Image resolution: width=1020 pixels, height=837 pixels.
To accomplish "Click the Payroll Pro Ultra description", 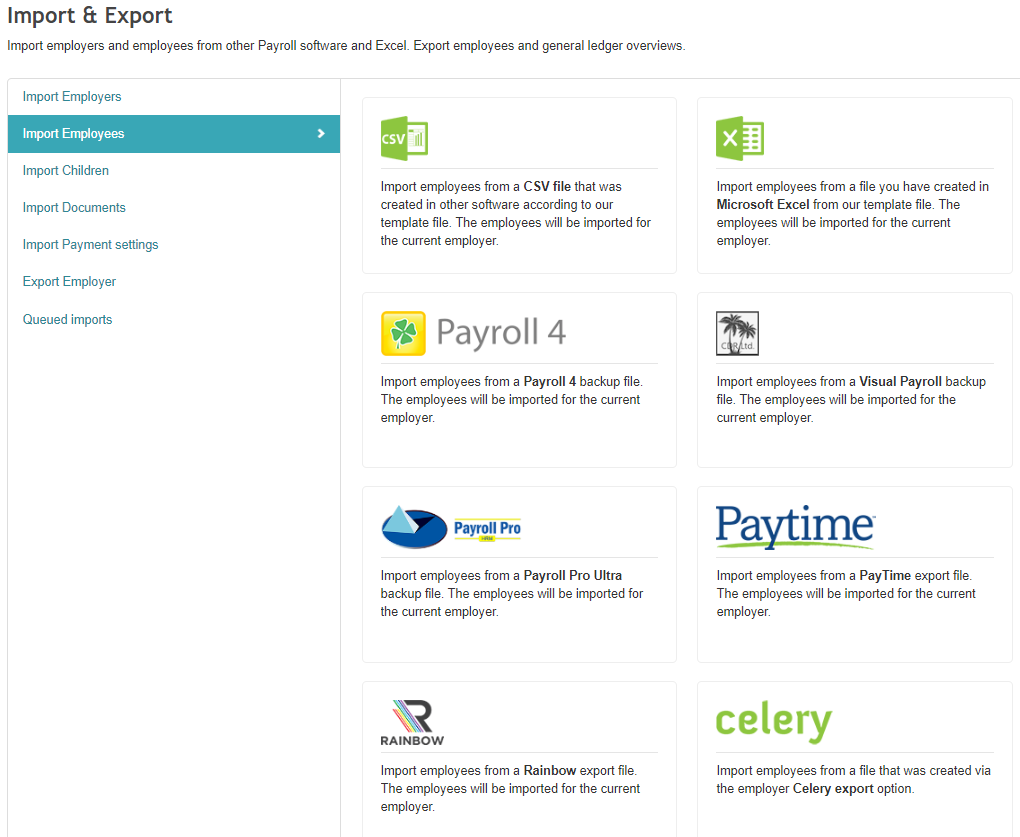I will 512,593.
